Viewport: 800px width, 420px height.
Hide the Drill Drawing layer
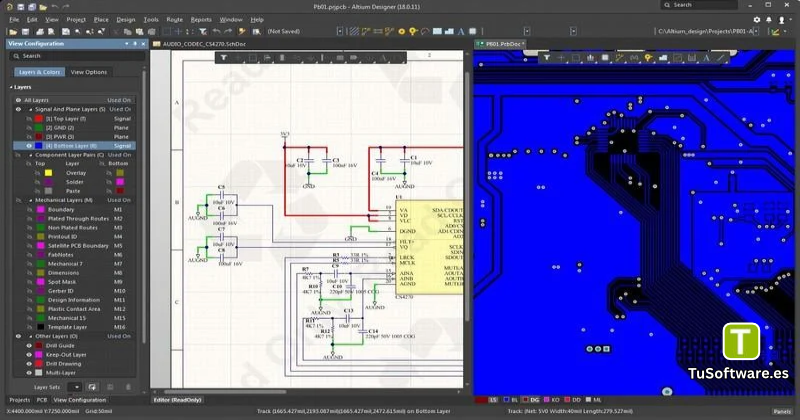[x=29, y=364]
